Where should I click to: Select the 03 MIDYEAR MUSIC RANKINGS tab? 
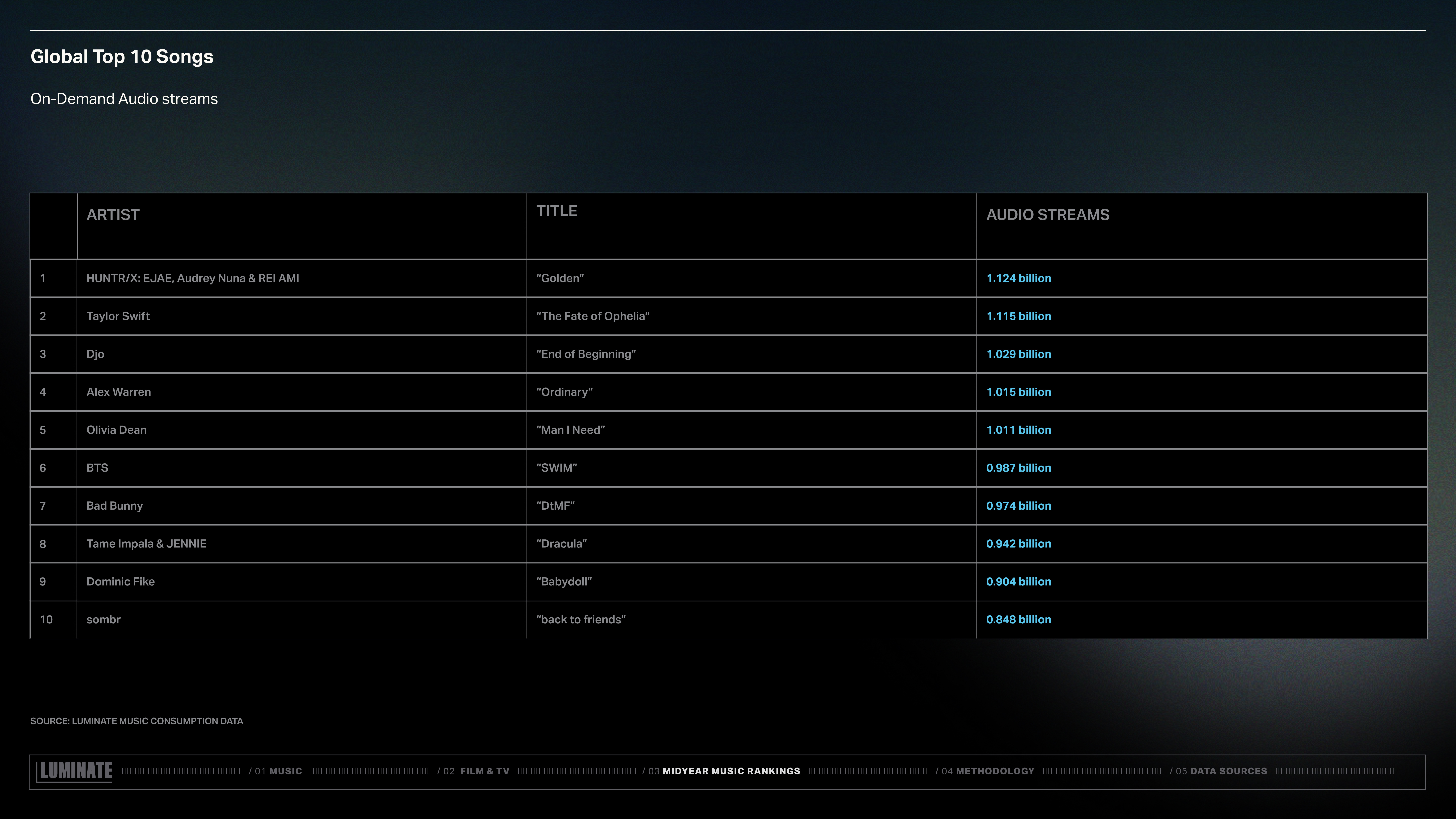pyautogui.click(x=721, y=771)
